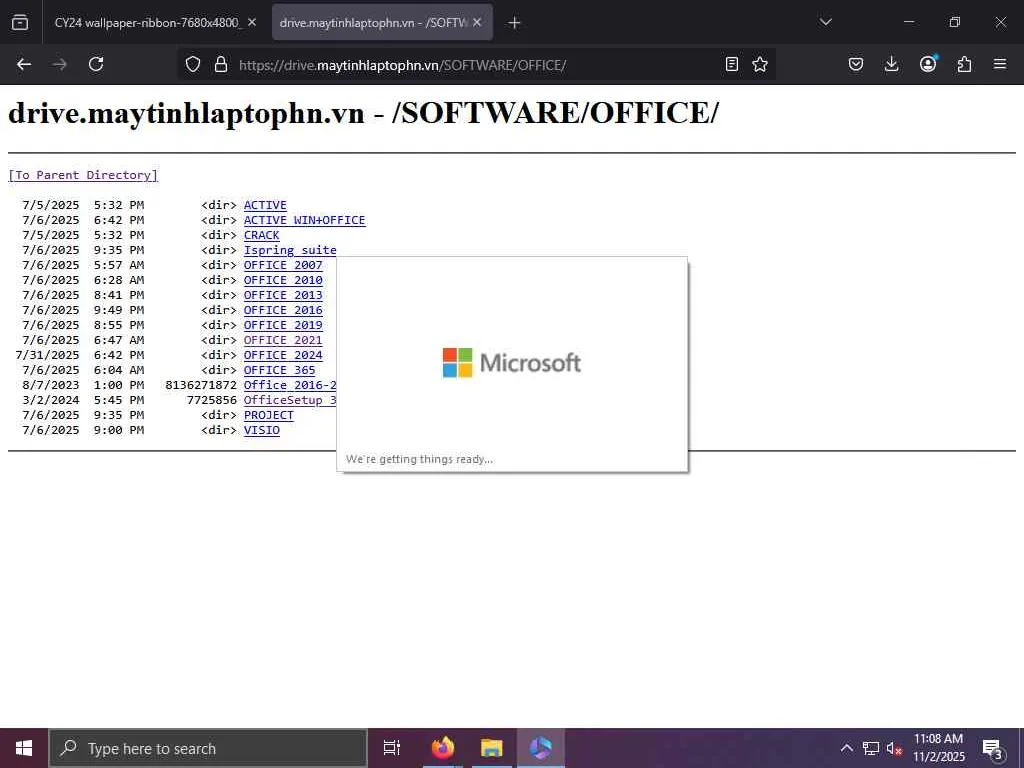
Task: Open OFFICE 2021 folder
Action: (283, 340)
